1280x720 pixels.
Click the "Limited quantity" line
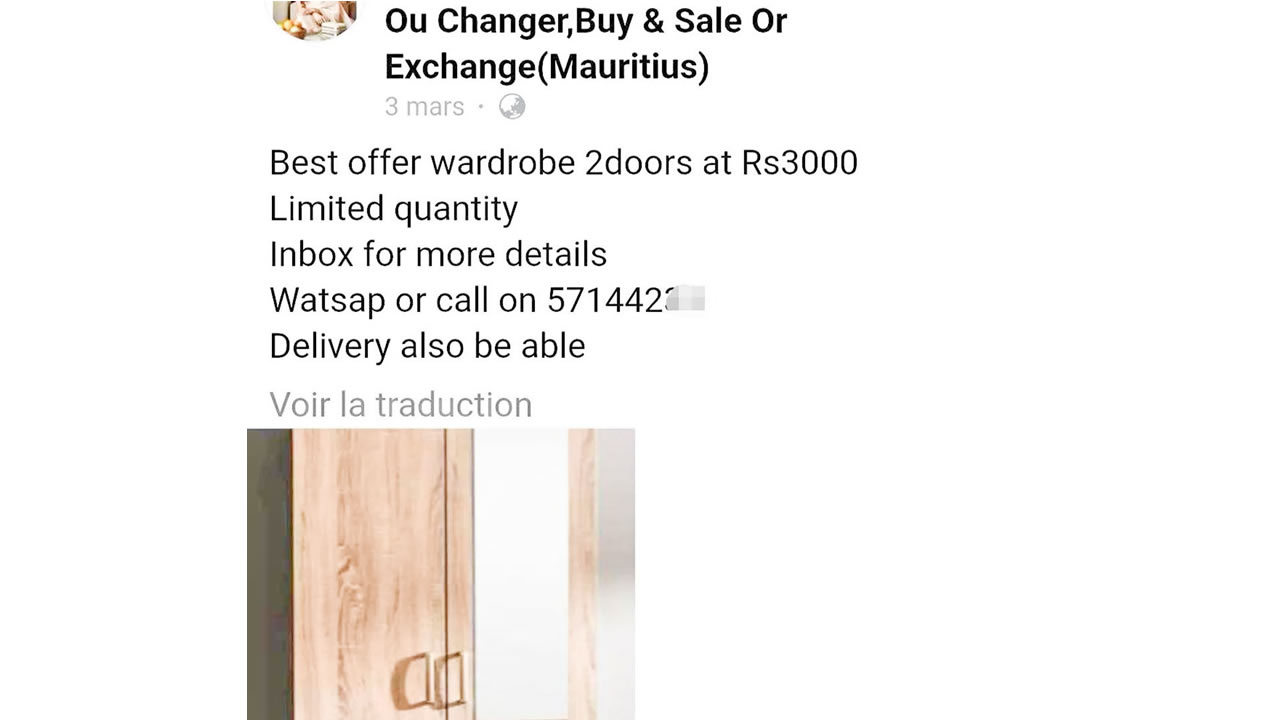[x=394, y=208]
